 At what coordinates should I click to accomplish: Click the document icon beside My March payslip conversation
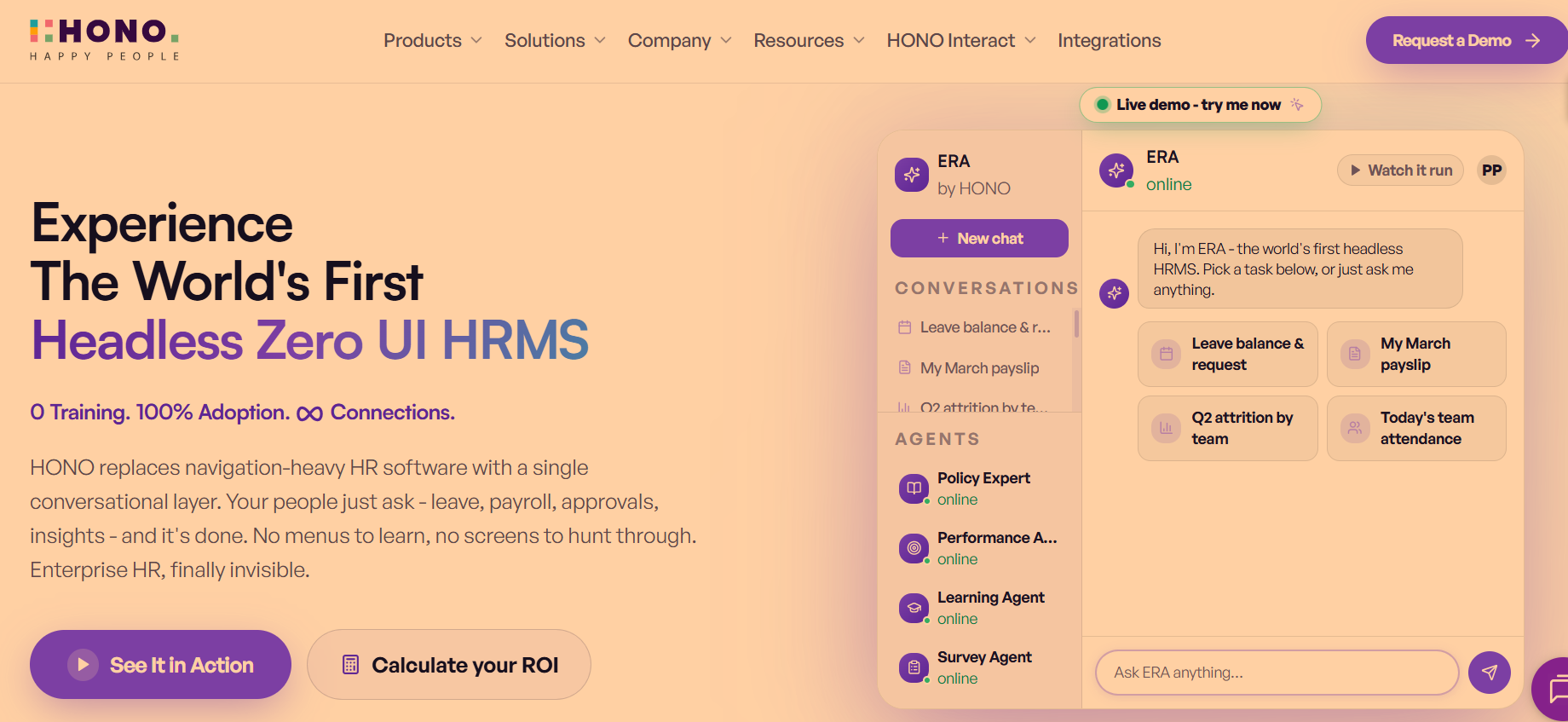click(905, 368)
